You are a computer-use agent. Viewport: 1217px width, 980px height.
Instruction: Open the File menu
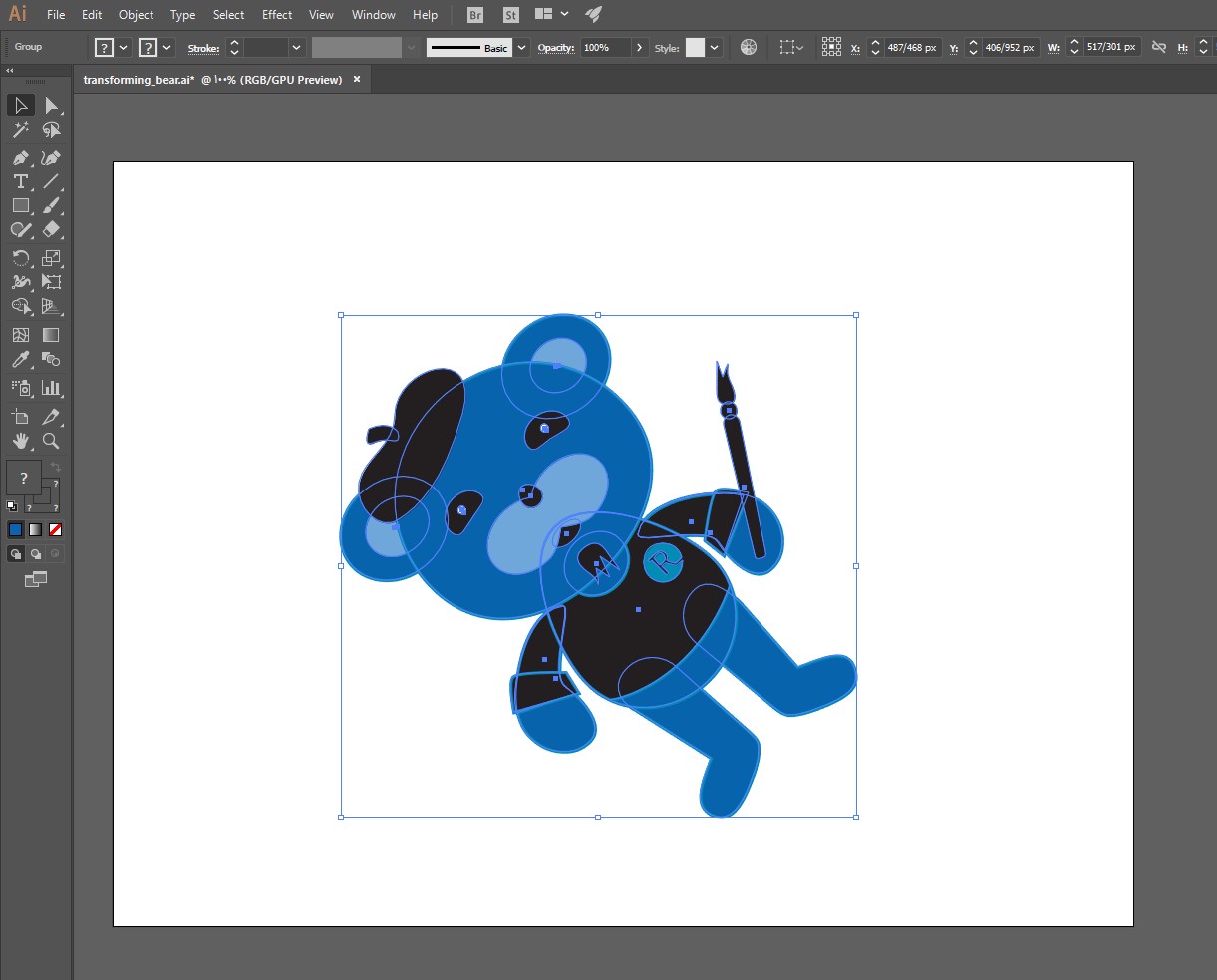point(56,15)
